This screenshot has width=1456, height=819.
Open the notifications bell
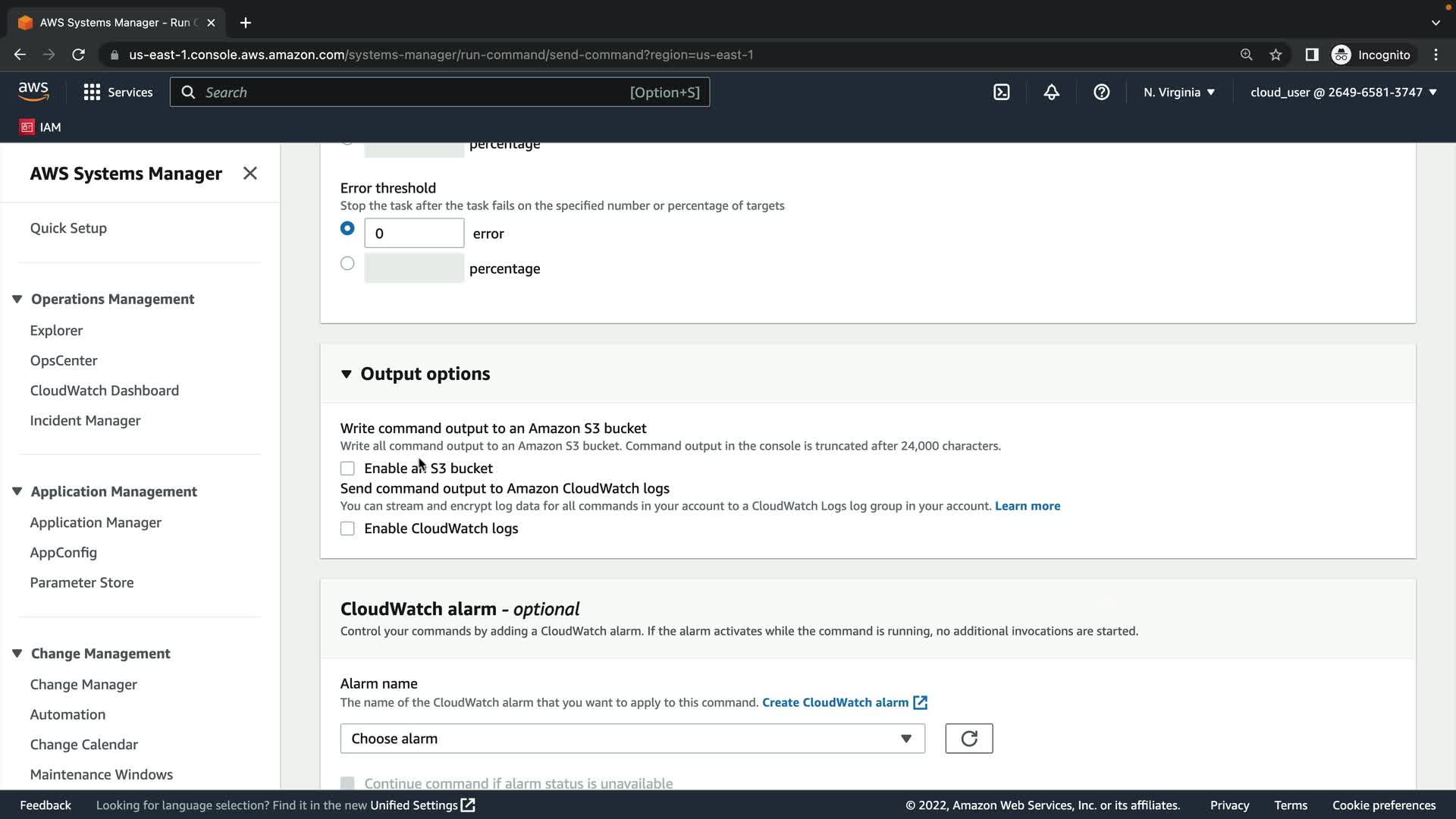point(1051,92)
